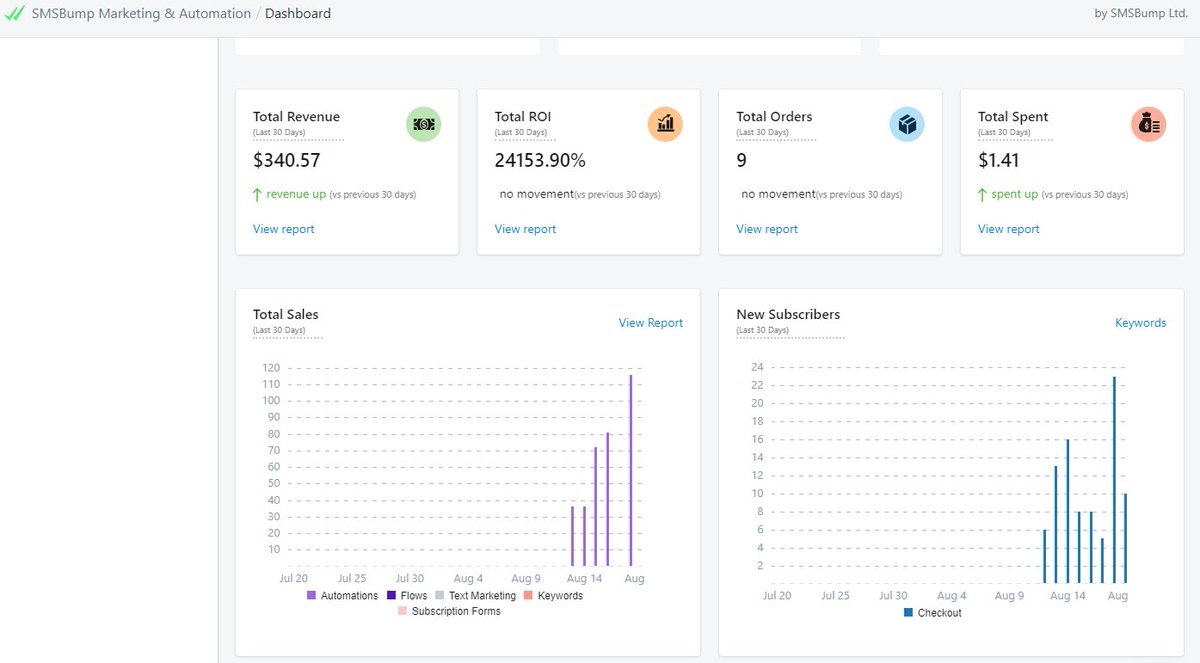Click the 'spent up' status text
This screenshot has height=663, width=1200.
pyautogui.click(x=1015, y=194)
